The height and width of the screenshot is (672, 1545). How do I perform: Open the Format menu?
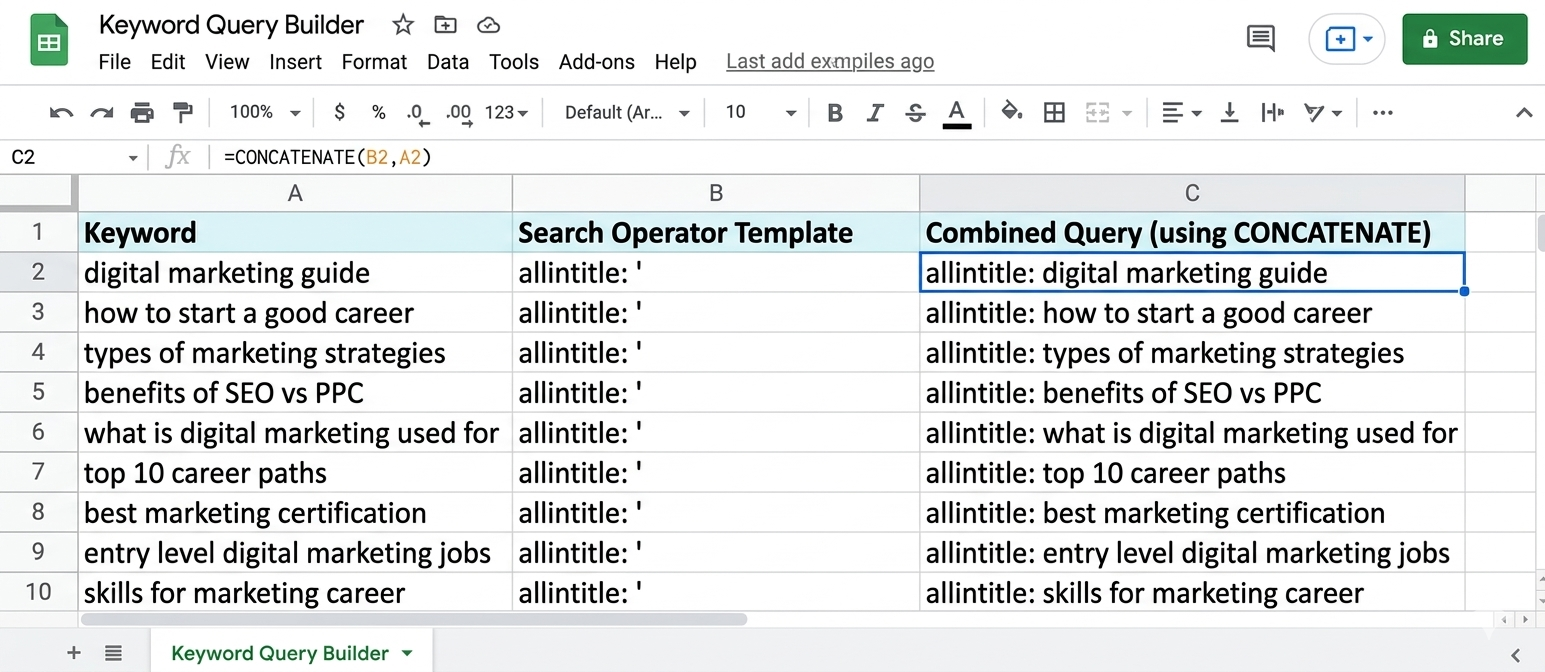click(x=374, y=61)
